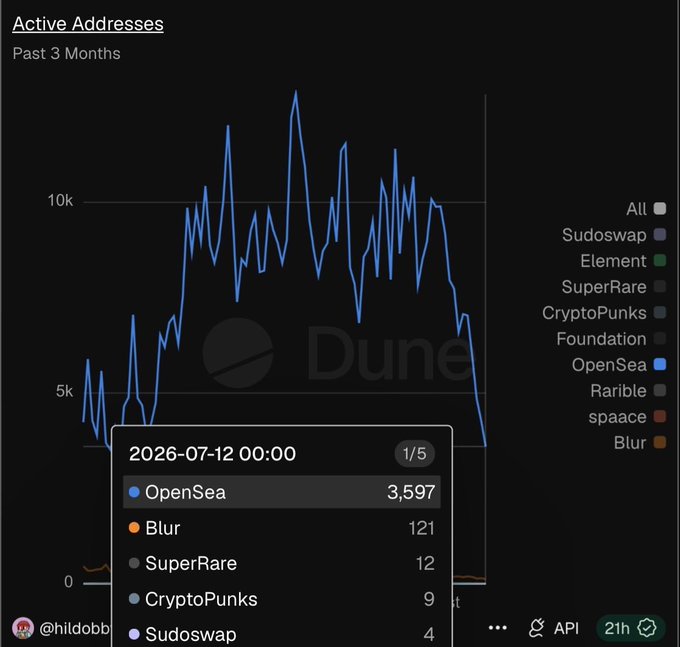Click the Sudoswap 4 tooltip row
This screenshot has height=647, width=680.
(282, 634)
